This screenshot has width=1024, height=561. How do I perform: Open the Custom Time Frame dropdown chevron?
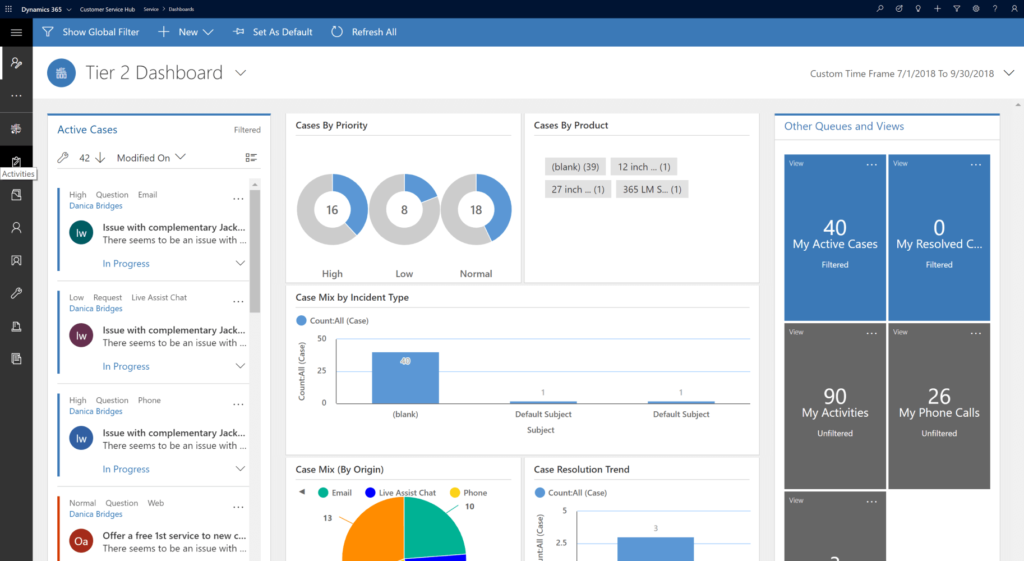1009,73
